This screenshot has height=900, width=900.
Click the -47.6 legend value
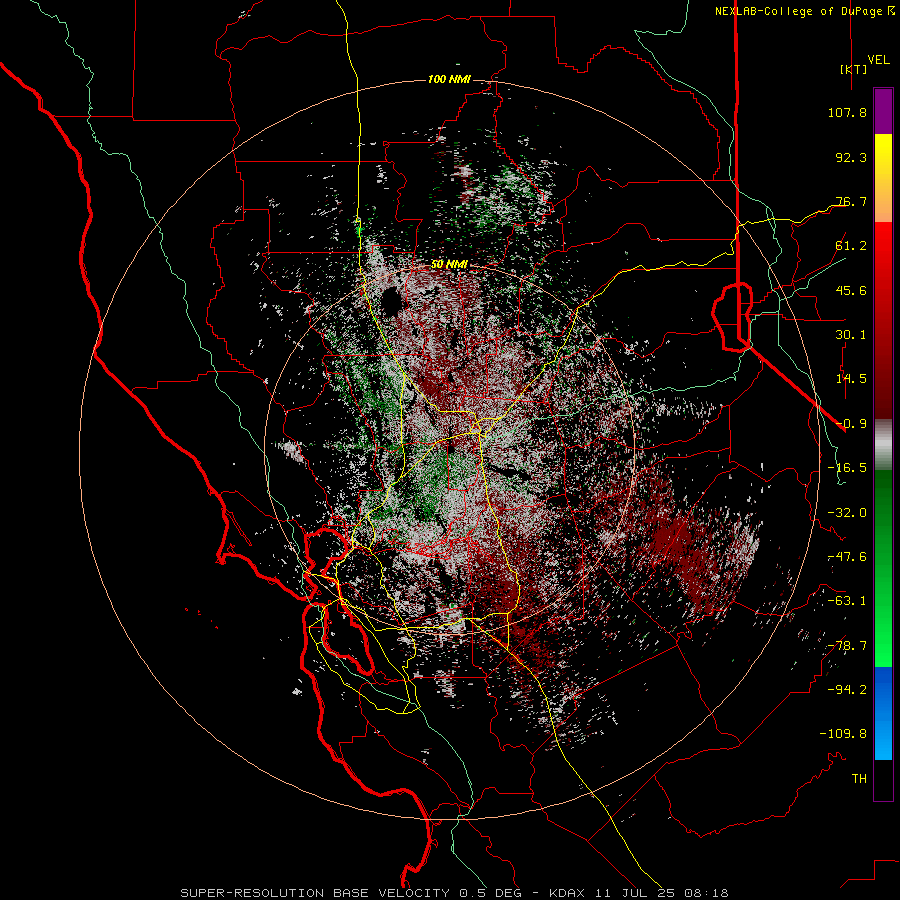(847, 557)
